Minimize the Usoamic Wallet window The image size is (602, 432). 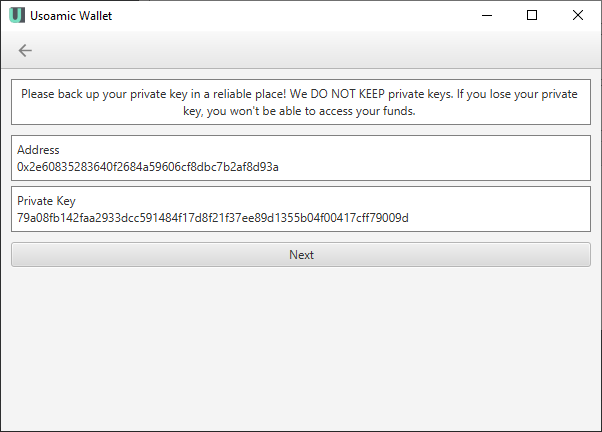(x=487, y=15)
